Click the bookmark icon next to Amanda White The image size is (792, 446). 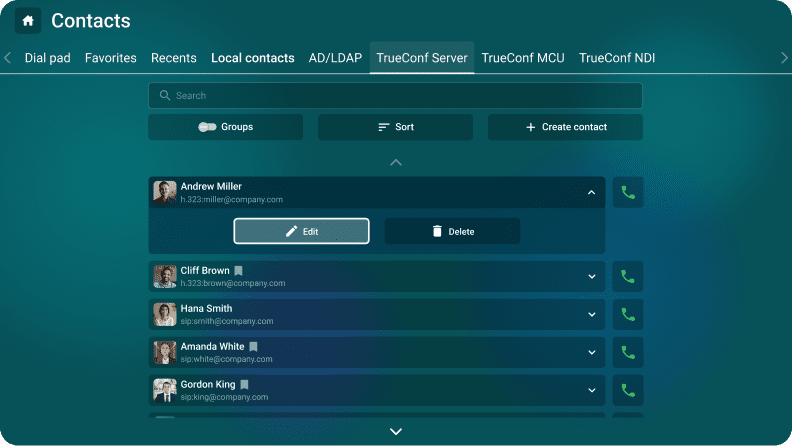[254, 347]
